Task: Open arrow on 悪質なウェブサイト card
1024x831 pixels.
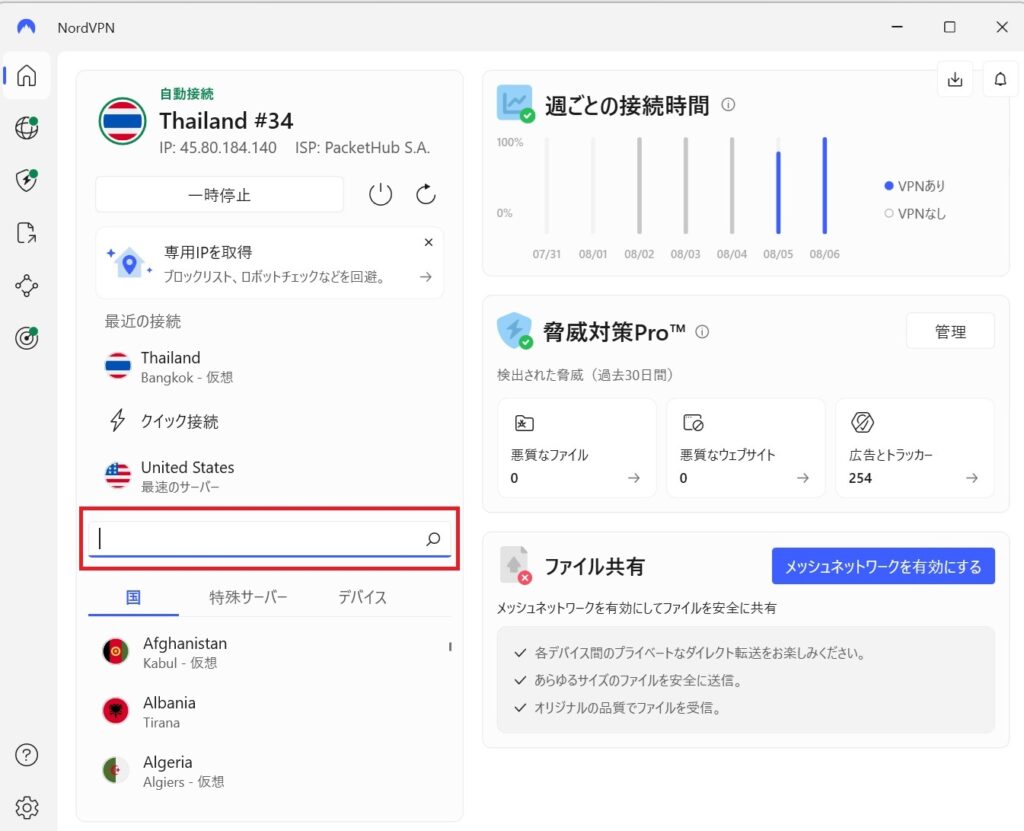Action: pos(803,478)
